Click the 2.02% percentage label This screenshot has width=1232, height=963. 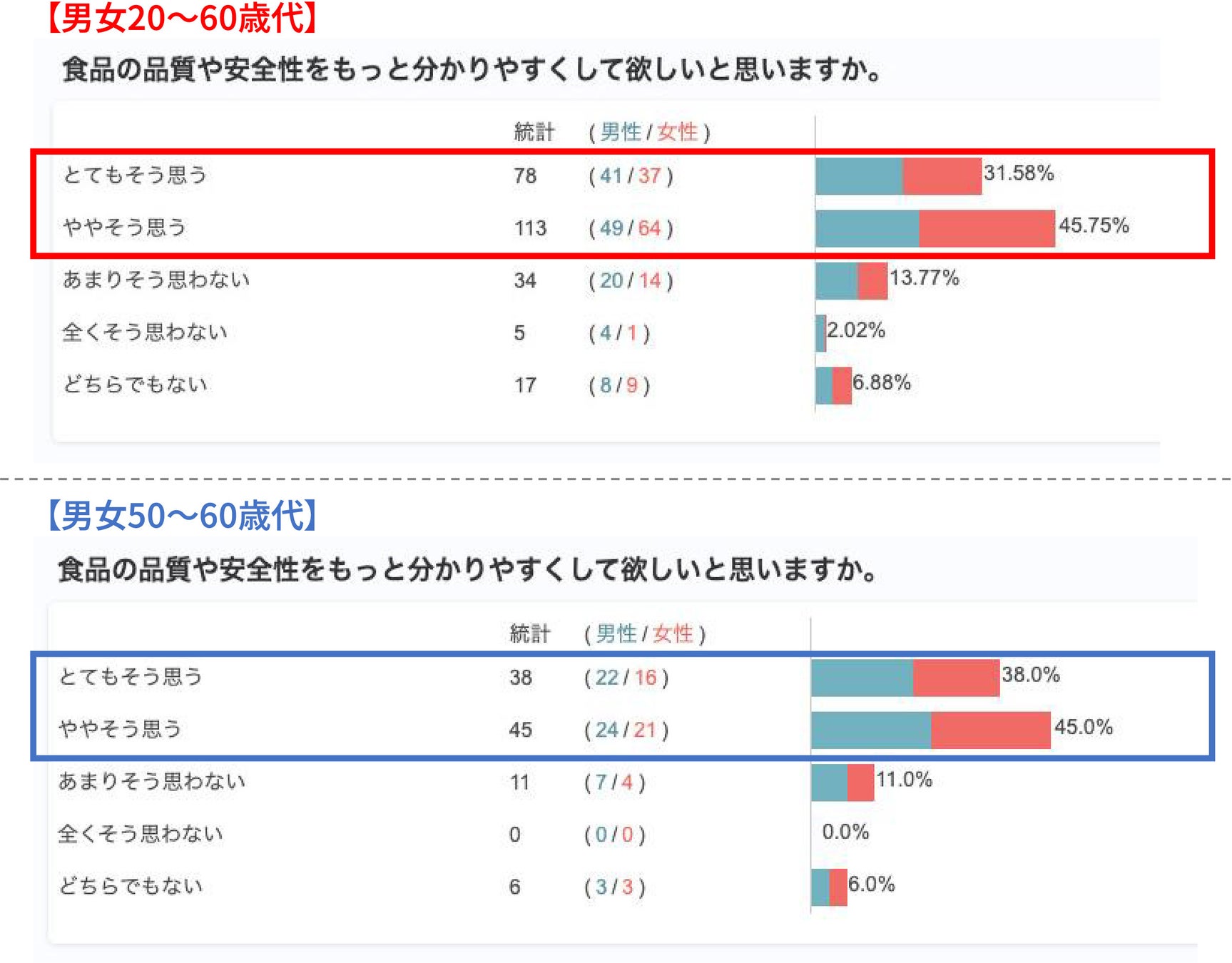click(x=856, y=330)
